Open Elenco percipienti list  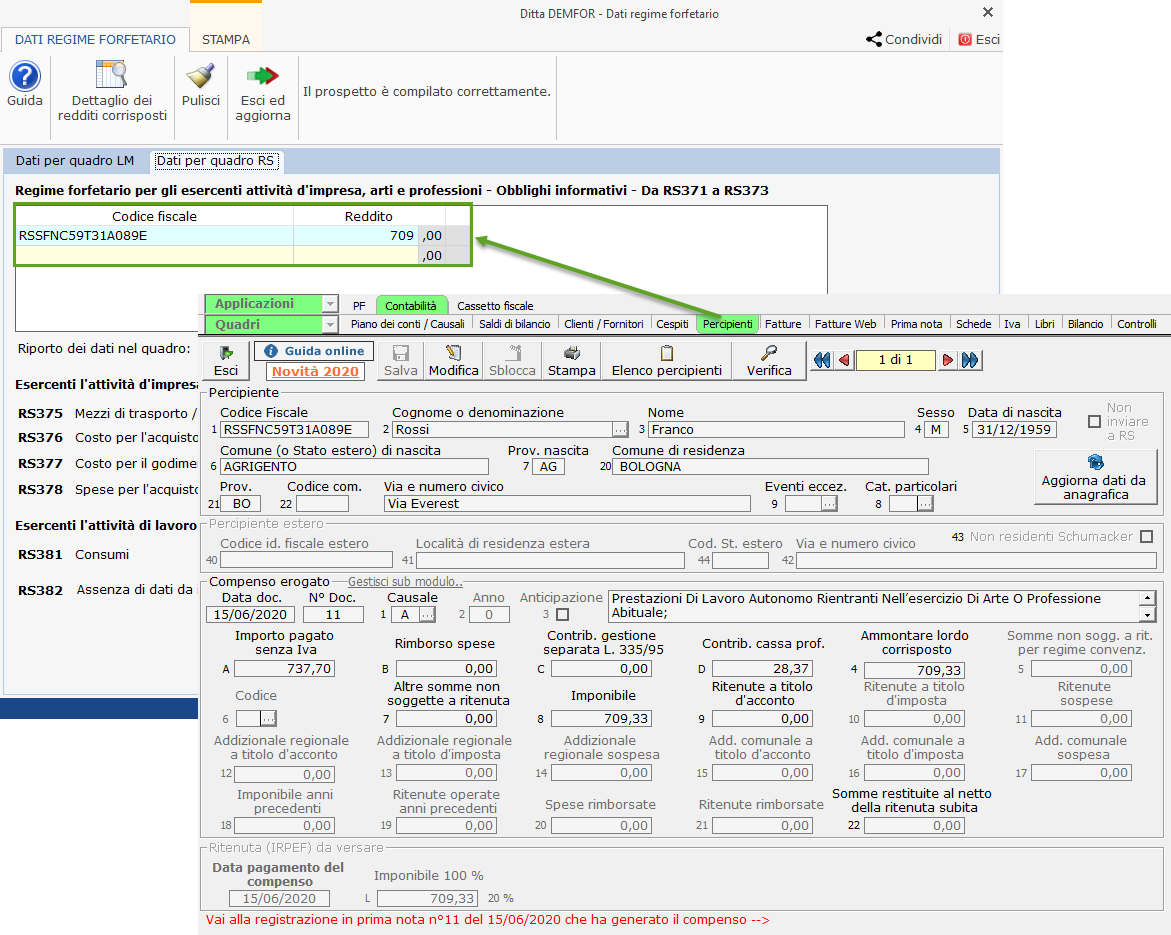(x=666, y=361)
